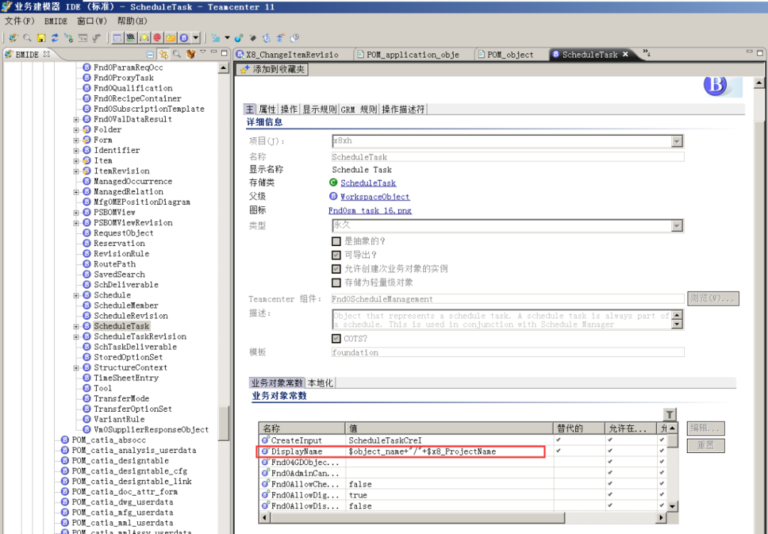The height and width of the screenshot is (534, 768).
Task: Click the dark tag toolbar icon
Action: (253, 38)
